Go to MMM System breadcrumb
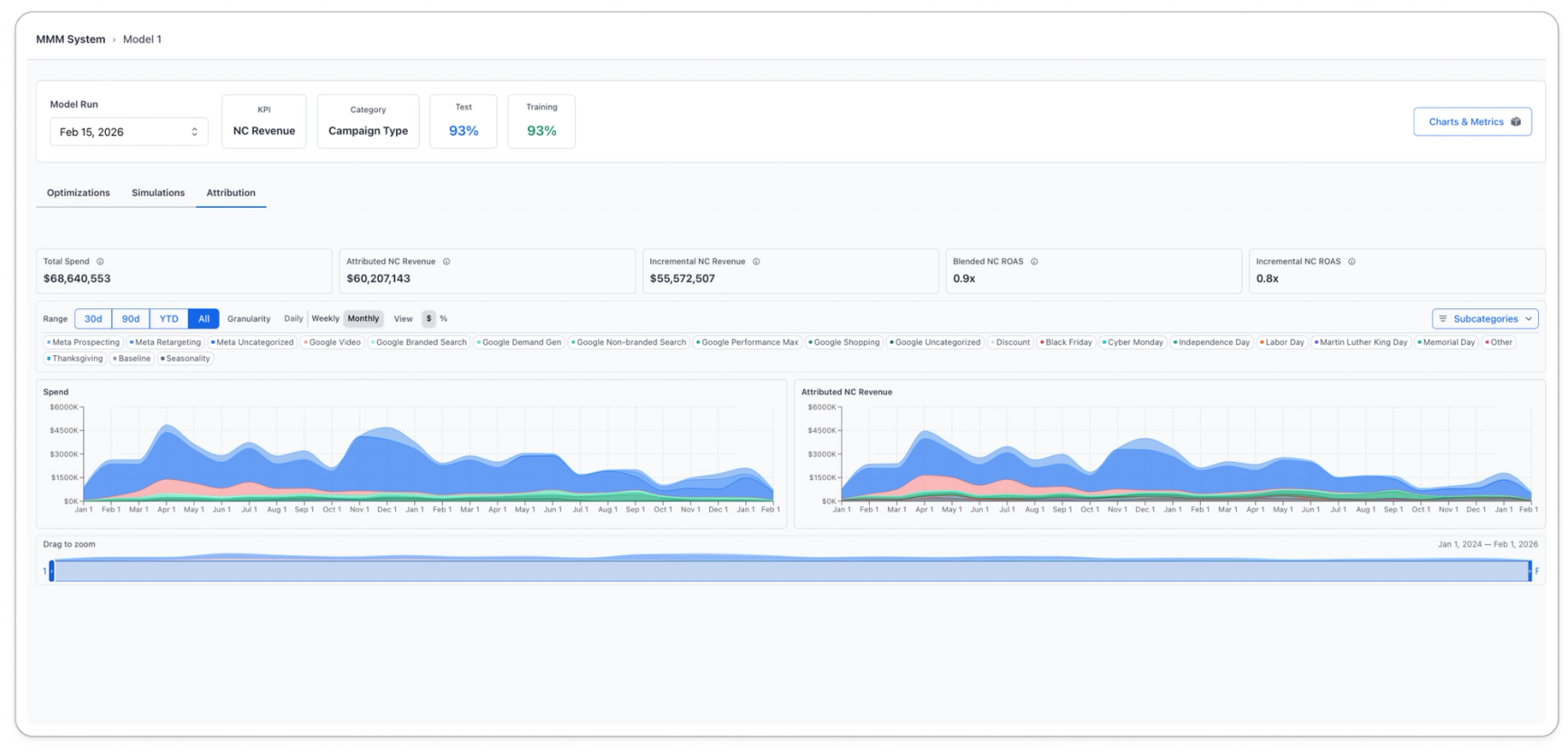Screen dimensions: 1568x752 pyautogui.click(x=71, y=40)
